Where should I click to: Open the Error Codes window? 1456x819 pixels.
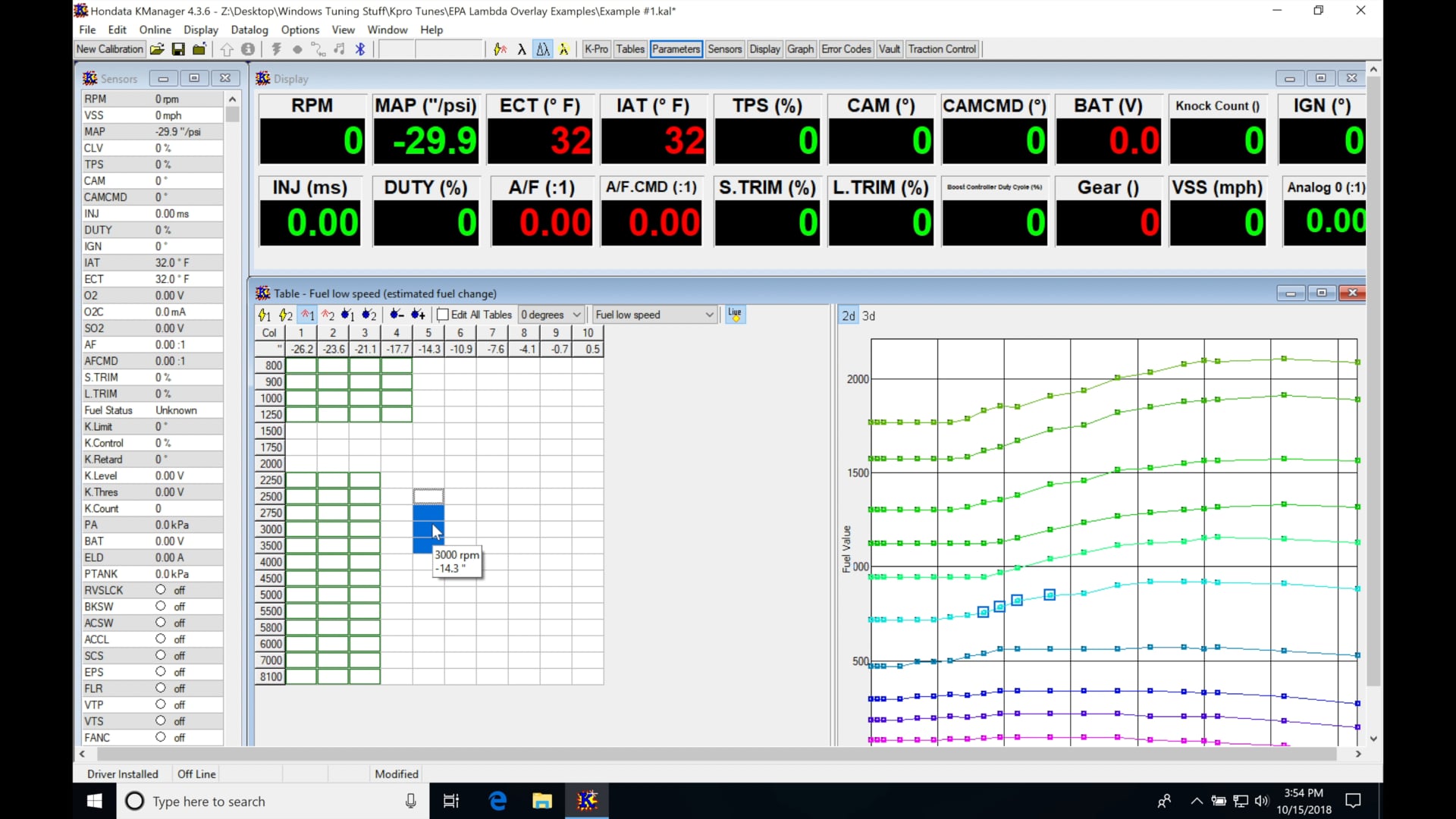(x=846, y=49)
